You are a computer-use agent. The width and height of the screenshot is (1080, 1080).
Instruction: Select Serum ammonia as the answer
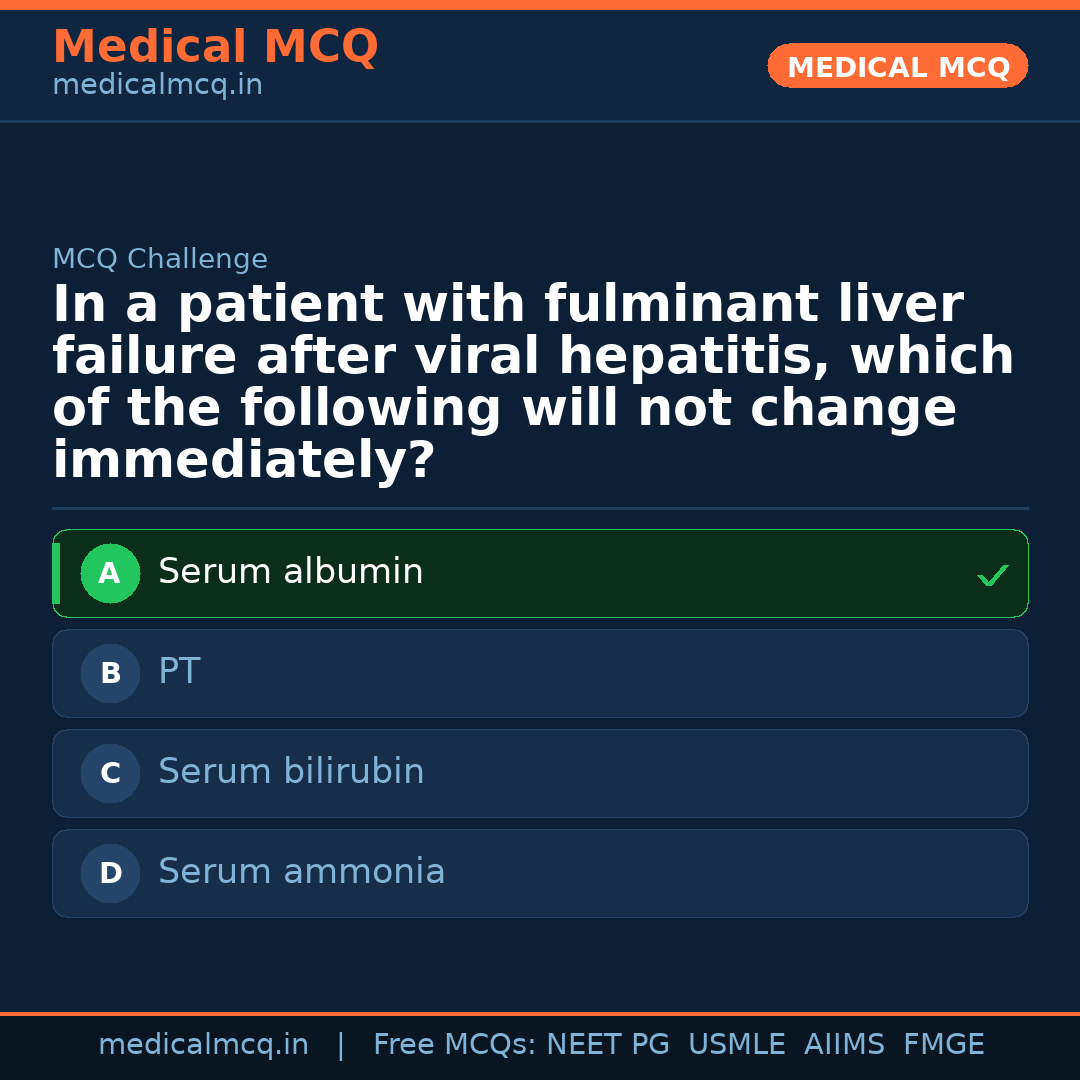[540, 873]
